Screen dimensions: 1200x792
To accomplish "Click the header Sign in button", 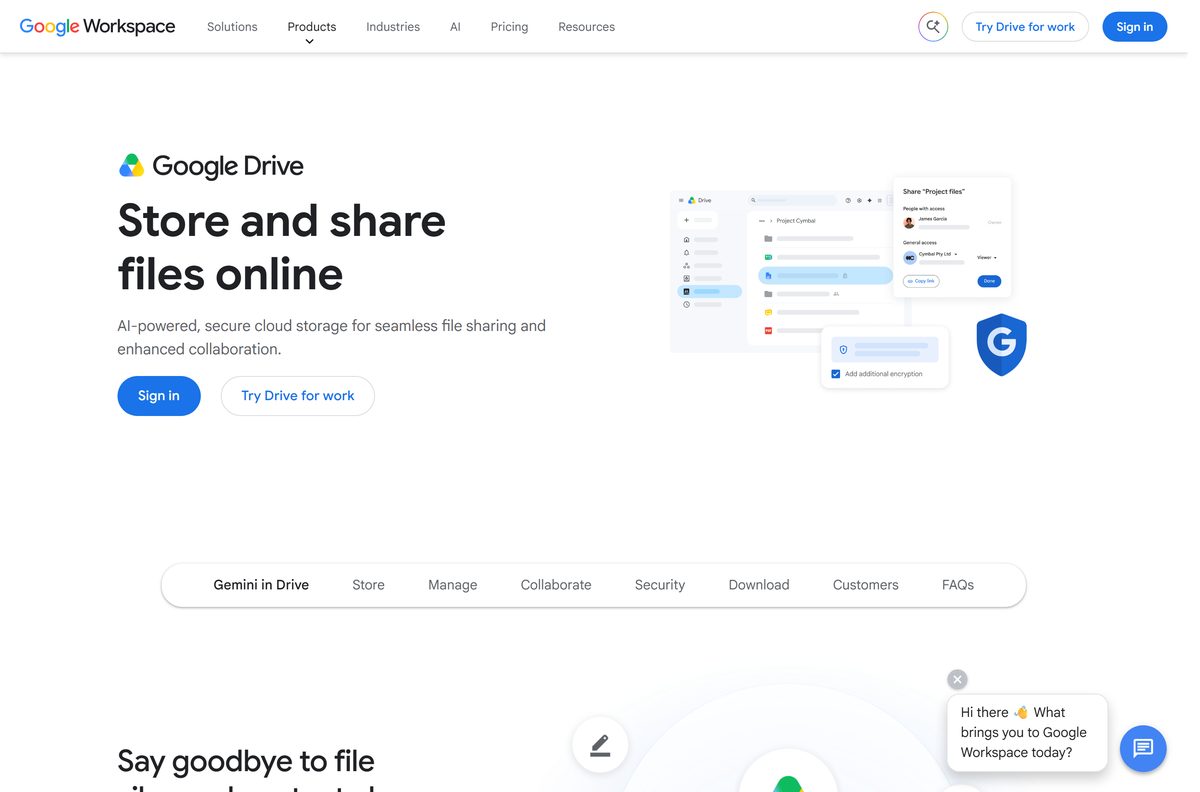I will pos(1135,27).
